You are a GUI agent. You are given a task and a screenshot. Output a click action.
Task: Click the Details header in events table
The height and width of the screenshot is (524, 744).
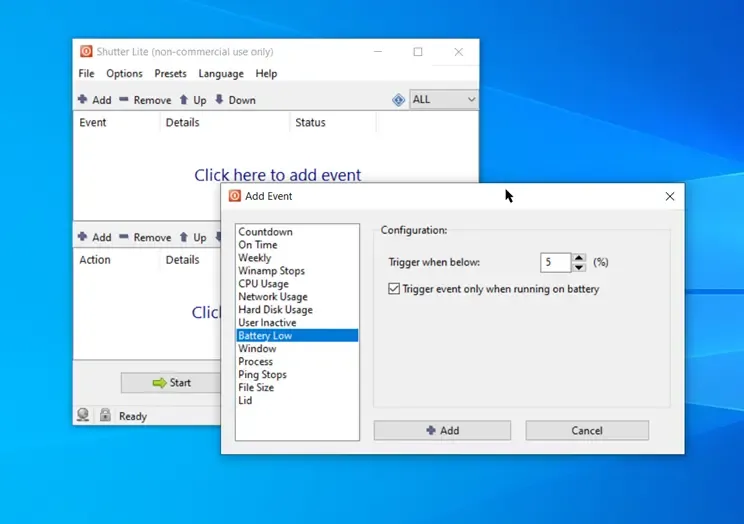(x=224, y=122)
